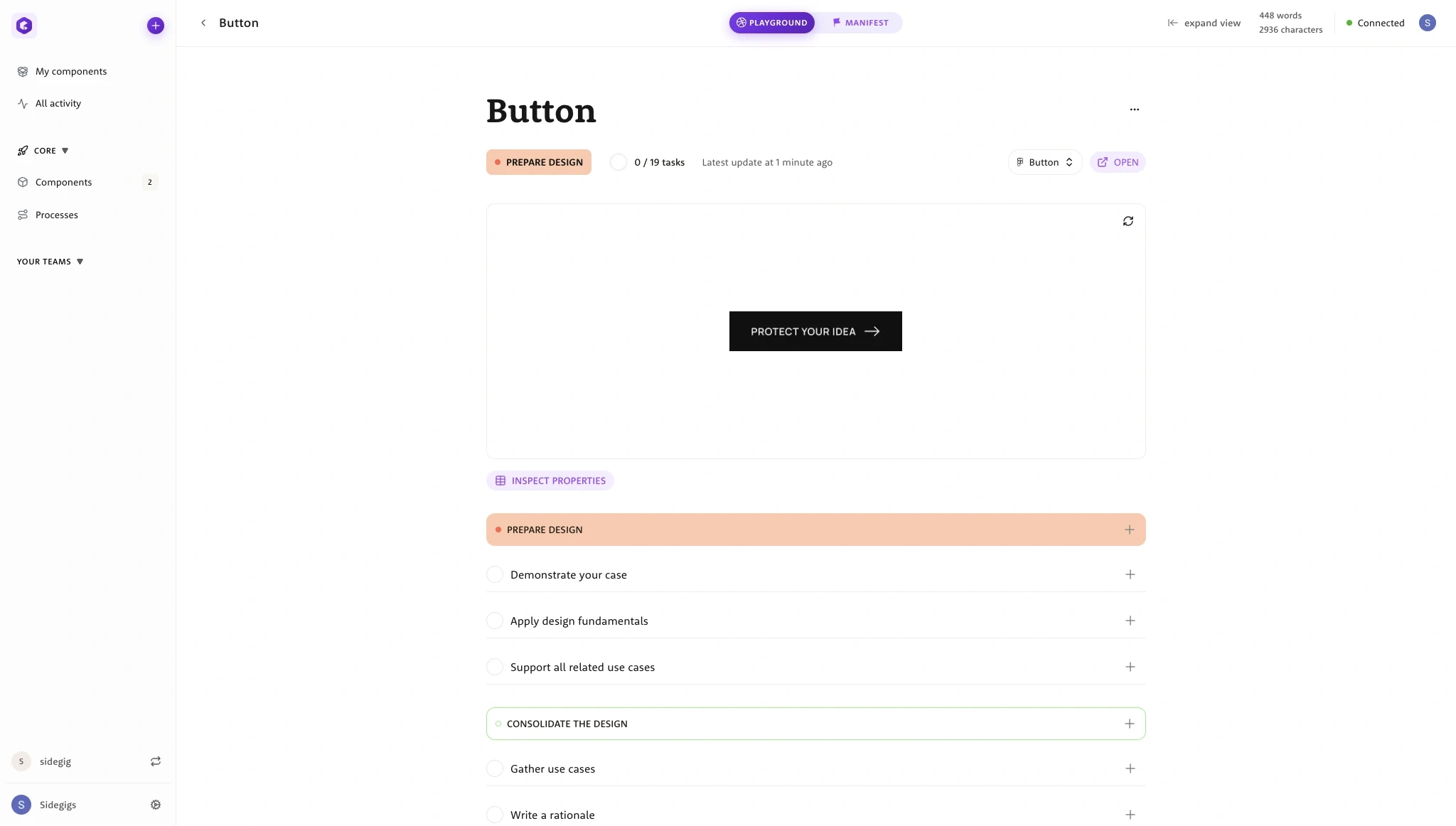1456x826 pixels.
Task: Click the expand view icon
Action: pos(1173,23)
